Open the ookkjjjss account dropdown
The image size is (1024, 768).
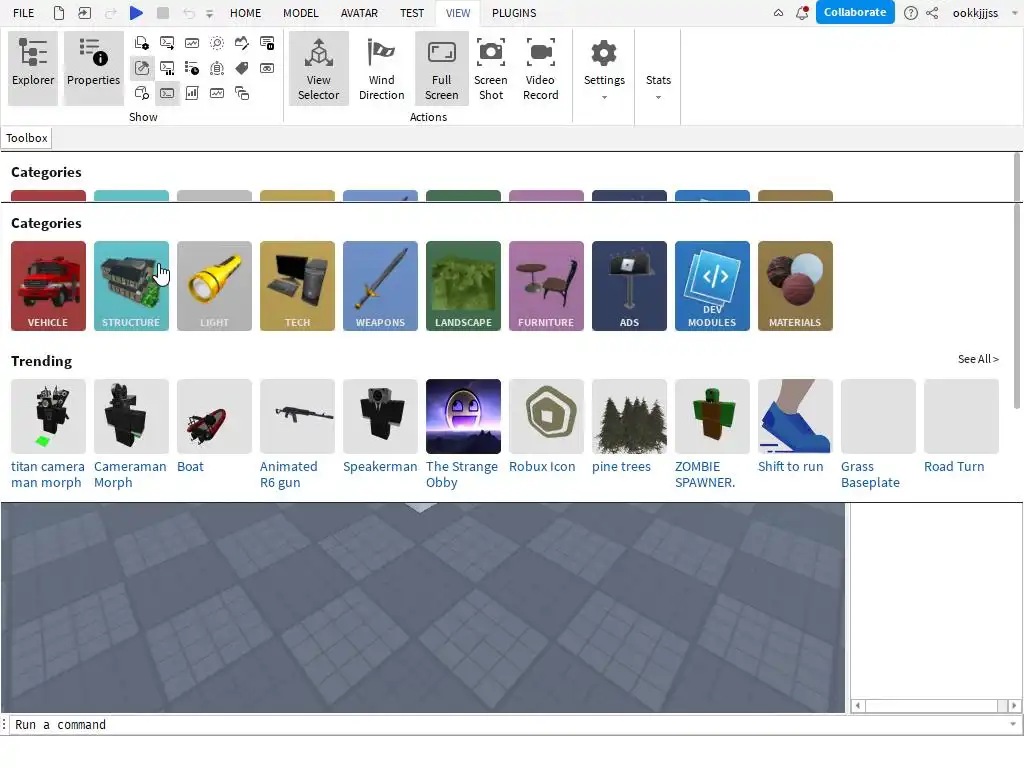(x=985, y=13)
